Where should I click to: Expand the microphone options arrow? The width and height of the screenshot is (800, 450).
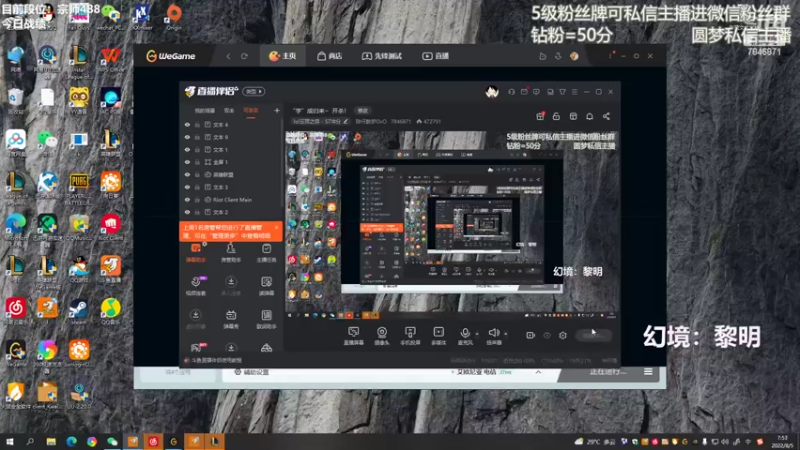(x=477, y=334)
